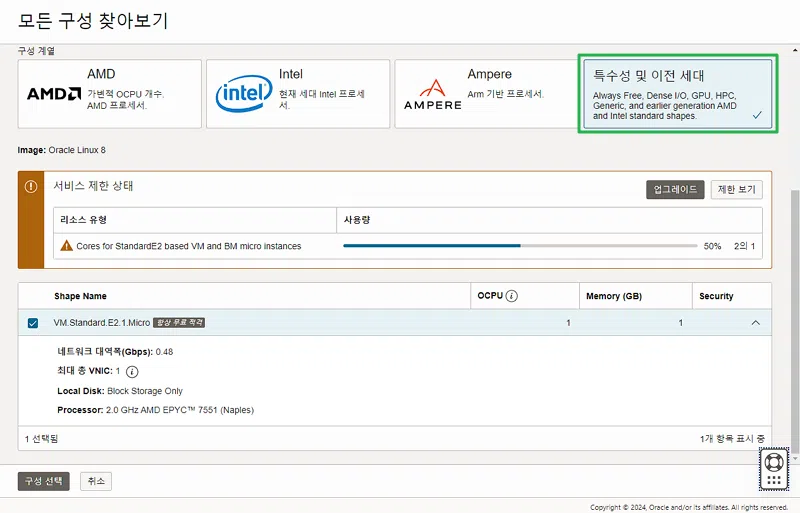The image size is (800, 513).
Task: Click the max VNIC info icon
Action: 132,372
